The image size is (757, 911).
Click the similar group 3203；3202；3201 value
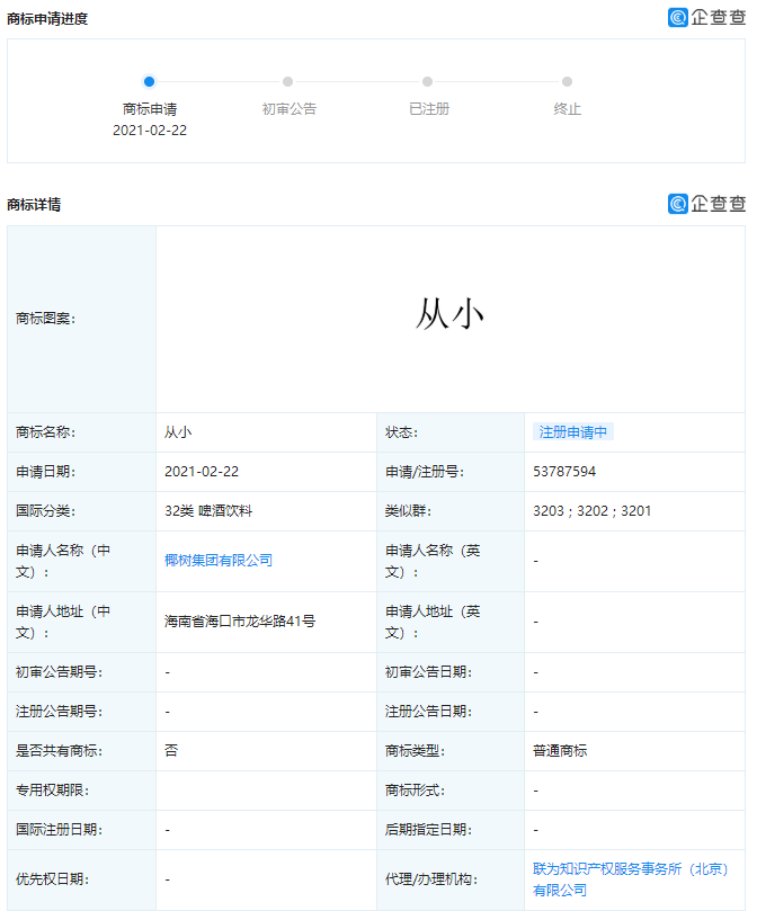(592, 510)
